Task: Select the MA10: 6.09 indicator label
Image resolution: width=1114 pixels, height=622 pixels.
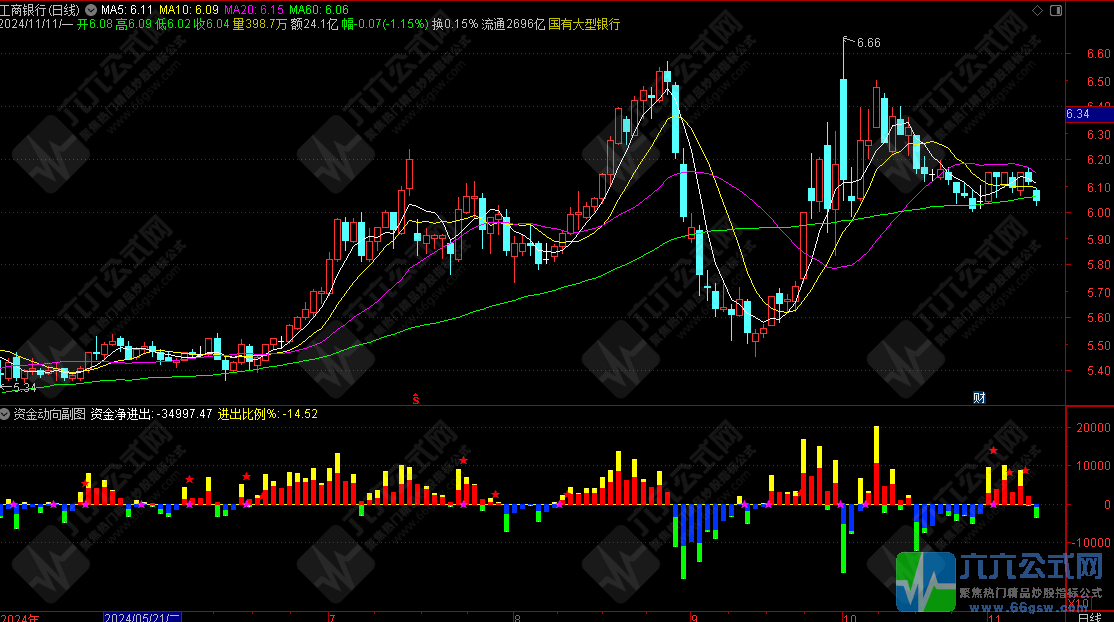Action: click(189, 10)
